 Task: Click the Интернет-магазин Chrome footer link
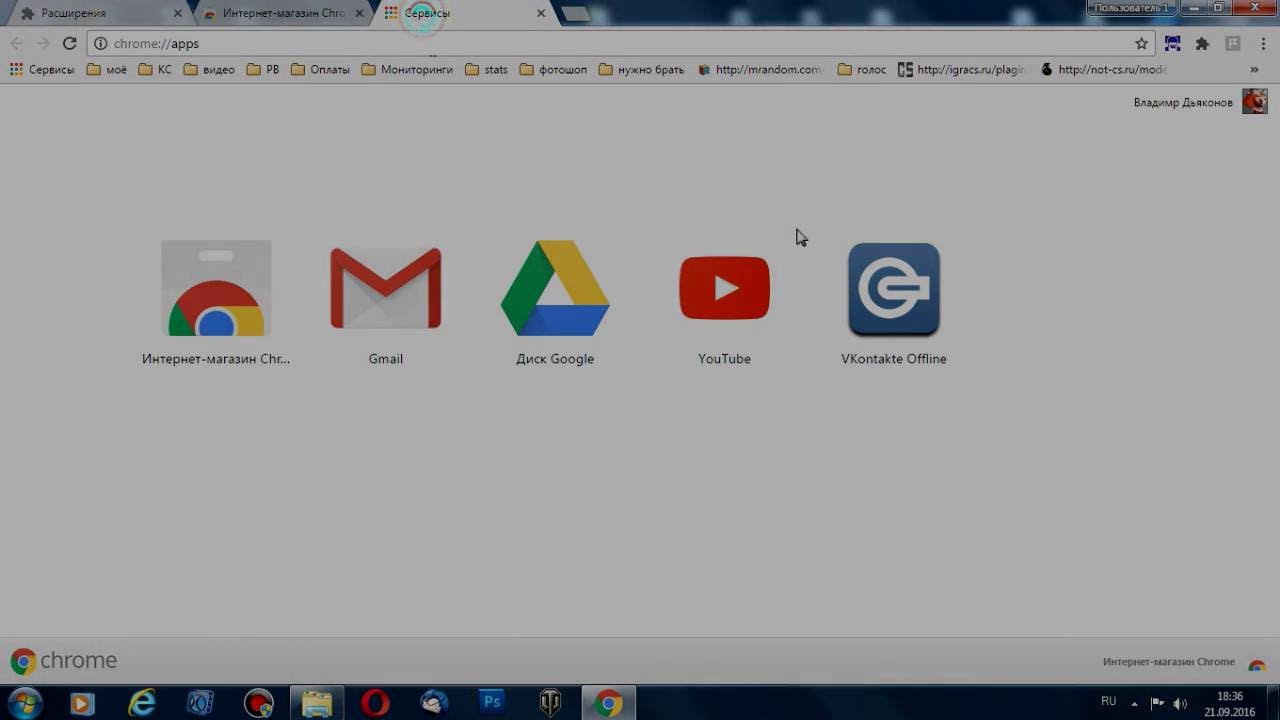(1169, 662)
